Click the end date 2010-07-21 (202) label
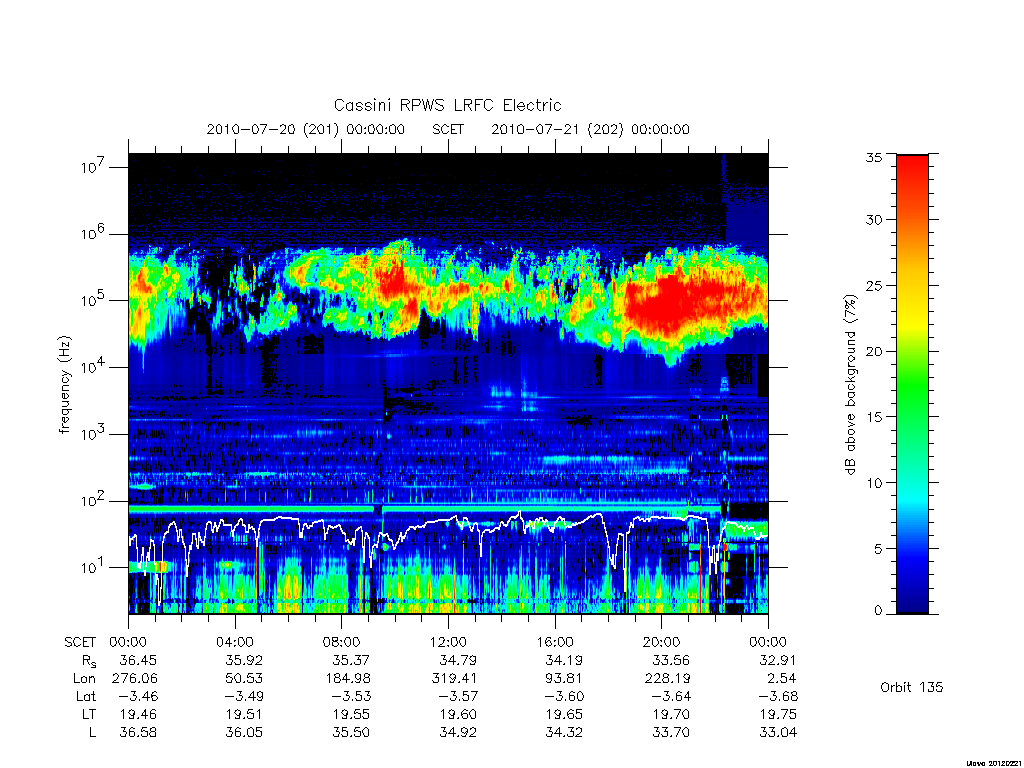Viewport: 1024px width, 768px height. [x=557, y=129]
